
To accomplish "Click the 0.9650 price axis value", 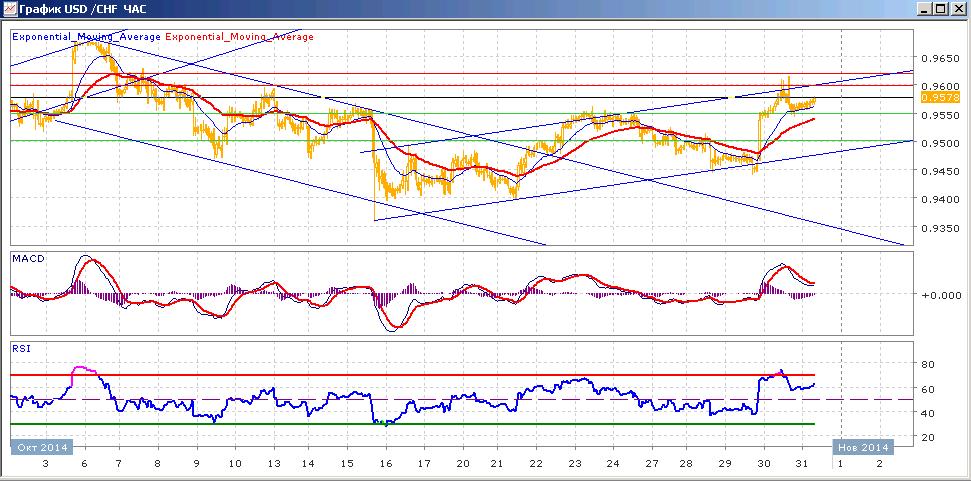I will (x=941, y=58).
